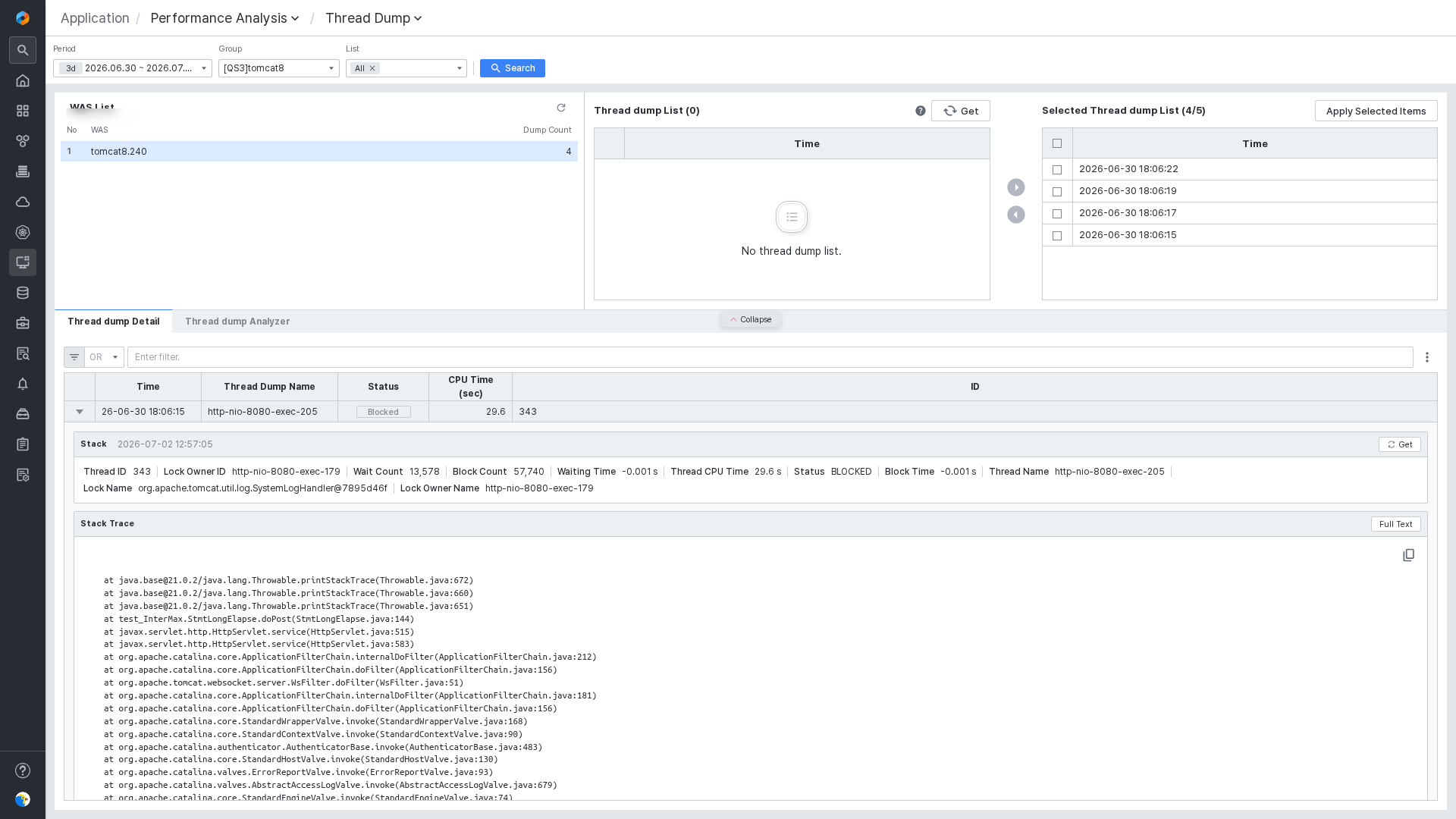This screenshot has height=819, width=1456.
Task: Open the Performance Analysis breadcrumb menu
Action: point(224,18)
